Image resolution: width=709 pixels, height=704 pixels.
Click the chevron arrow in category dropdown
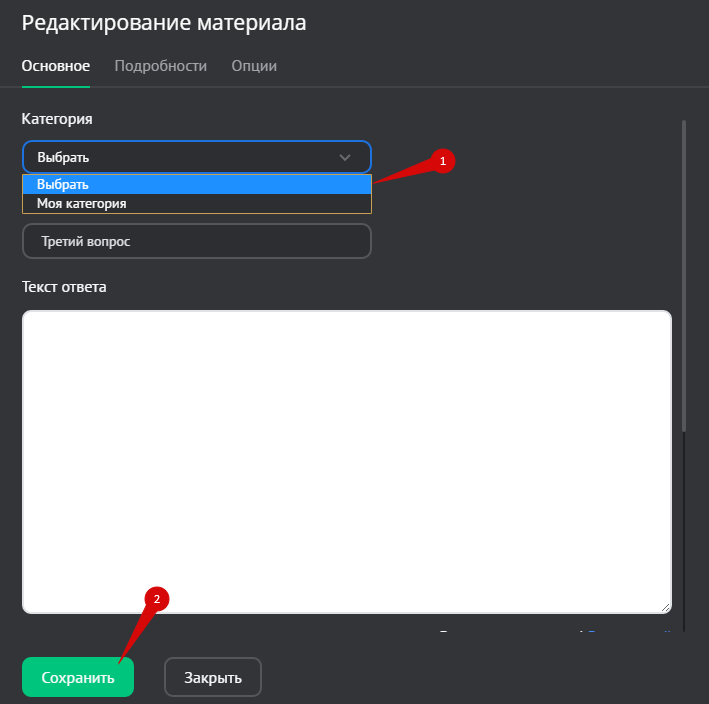(x=345, y=157)
